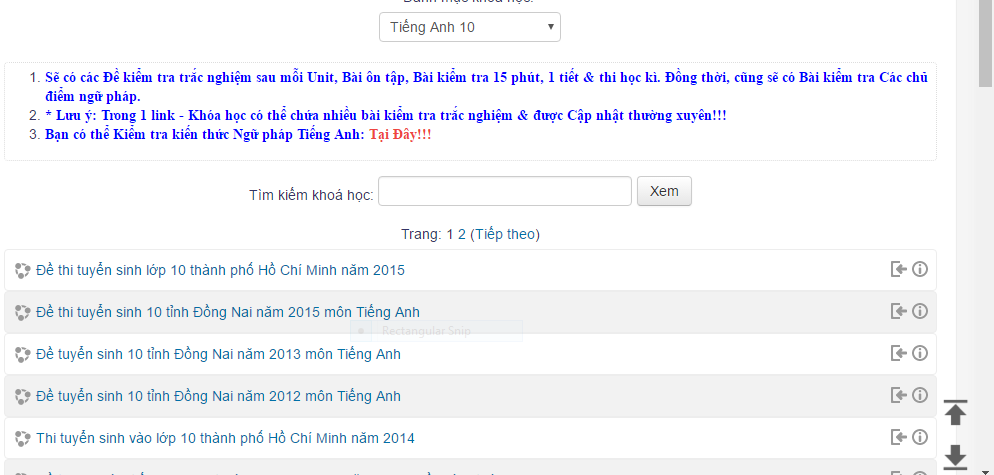
Task: Open Đề thi tuyển sinh lớp 10 Hồ Chí Minh 2015
Action: point(220,270)
